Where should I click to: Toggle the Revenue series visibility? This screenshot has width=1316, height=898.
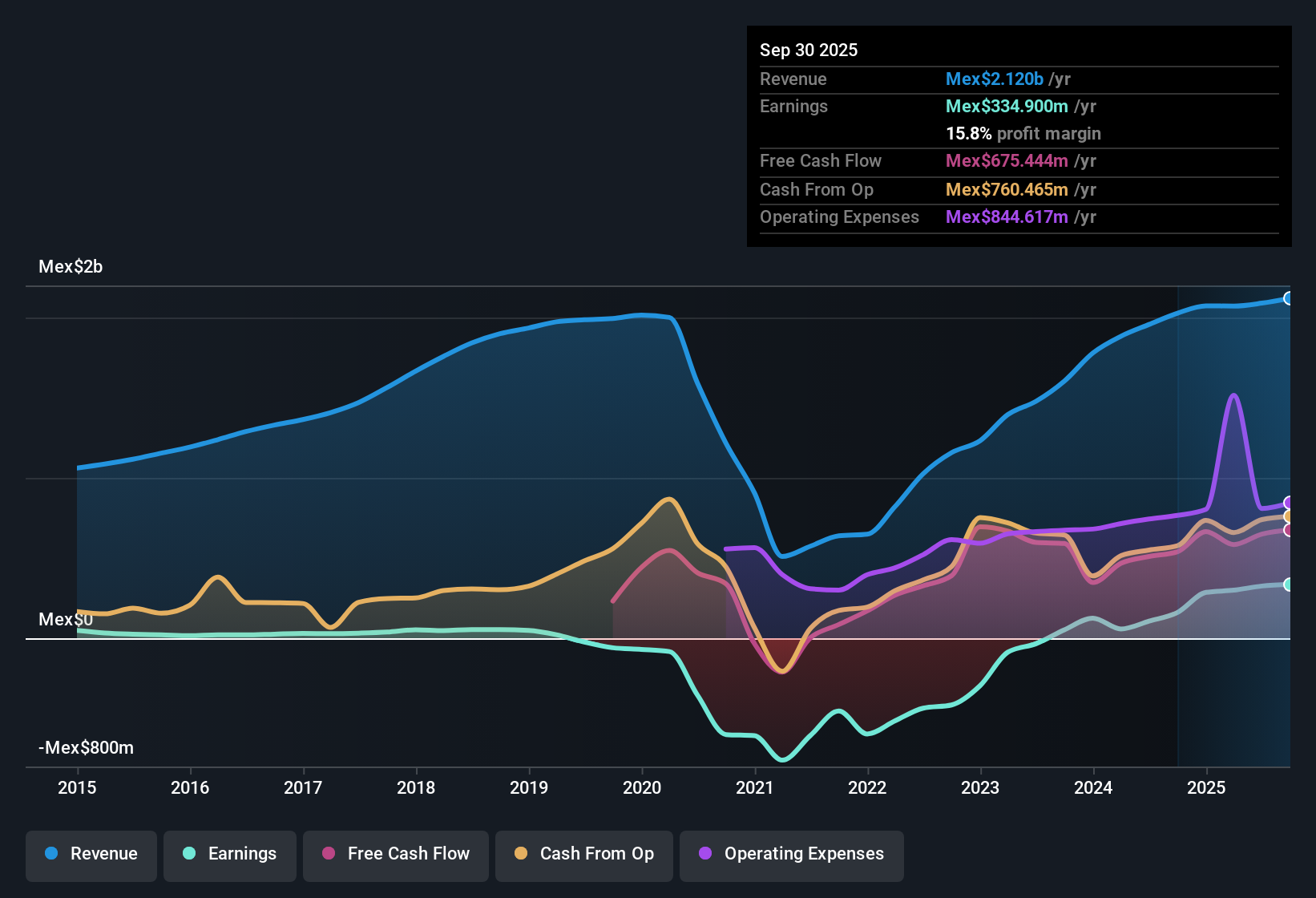(91, 854)
